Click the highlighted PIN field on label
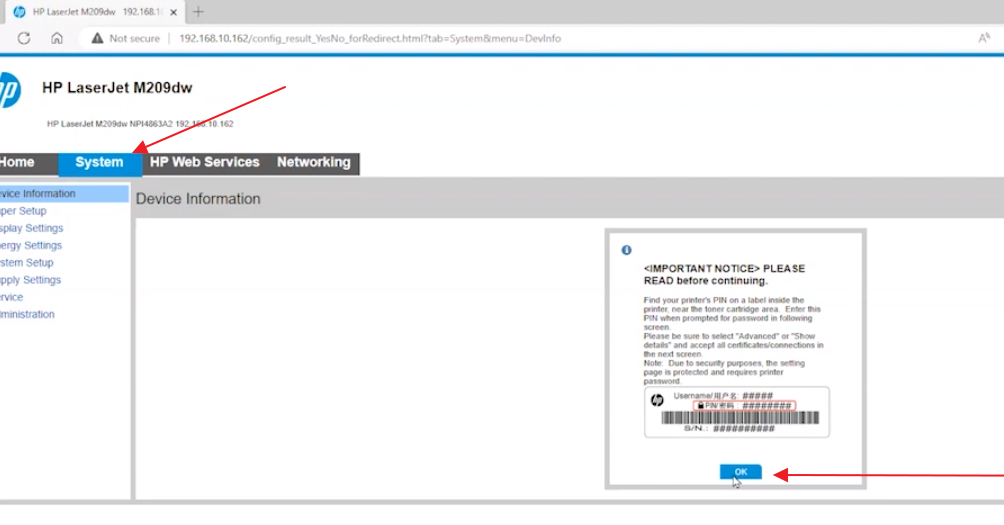Image resolution: width=1004 pixels, height=525 pixels. (x=744, y=406)
